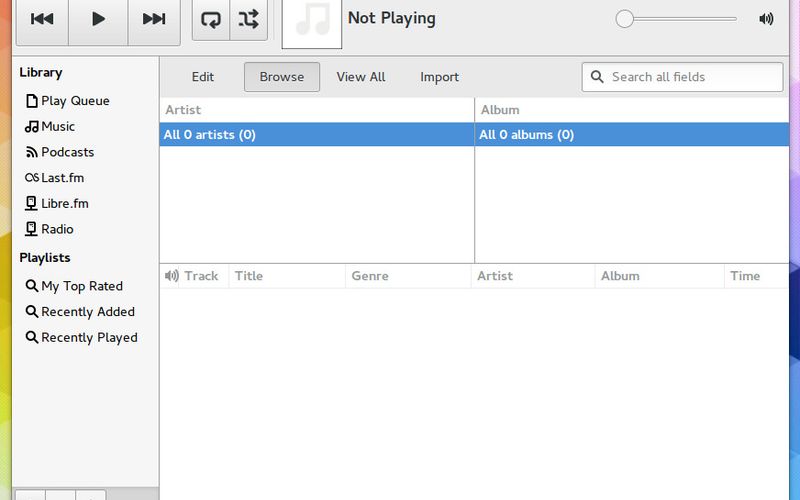Screen dimensions: 800x500
Task: Click the search magnifier icon in the search box
Action: [596, 77]
